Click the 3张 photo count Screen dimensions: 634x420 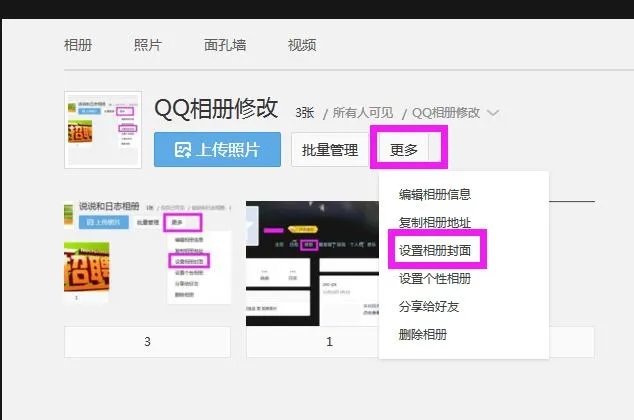point(304,113)
